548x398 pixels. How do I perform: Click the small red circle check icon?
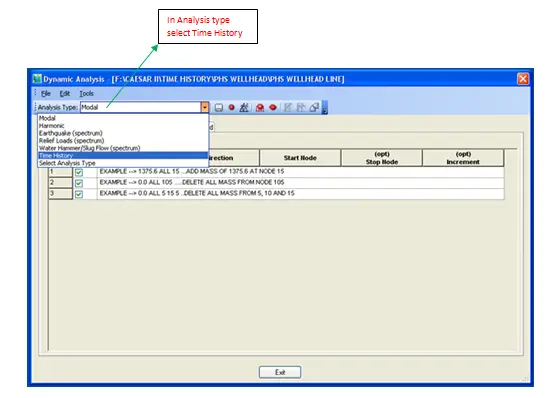click(231, 107)
